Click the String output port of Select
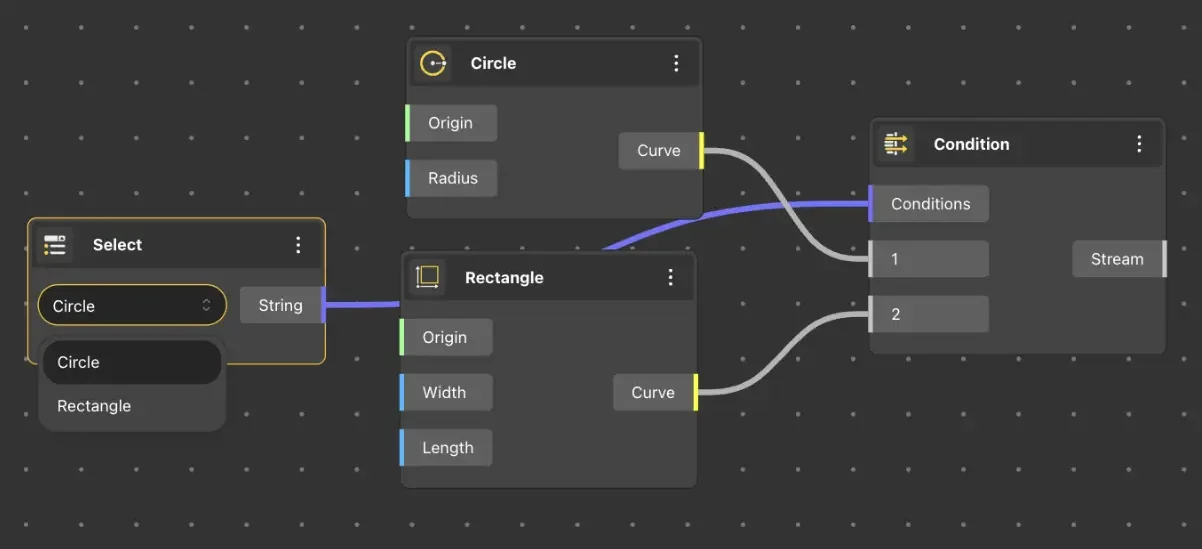The height and width of the screenshot is (549, 1202). 283,305
